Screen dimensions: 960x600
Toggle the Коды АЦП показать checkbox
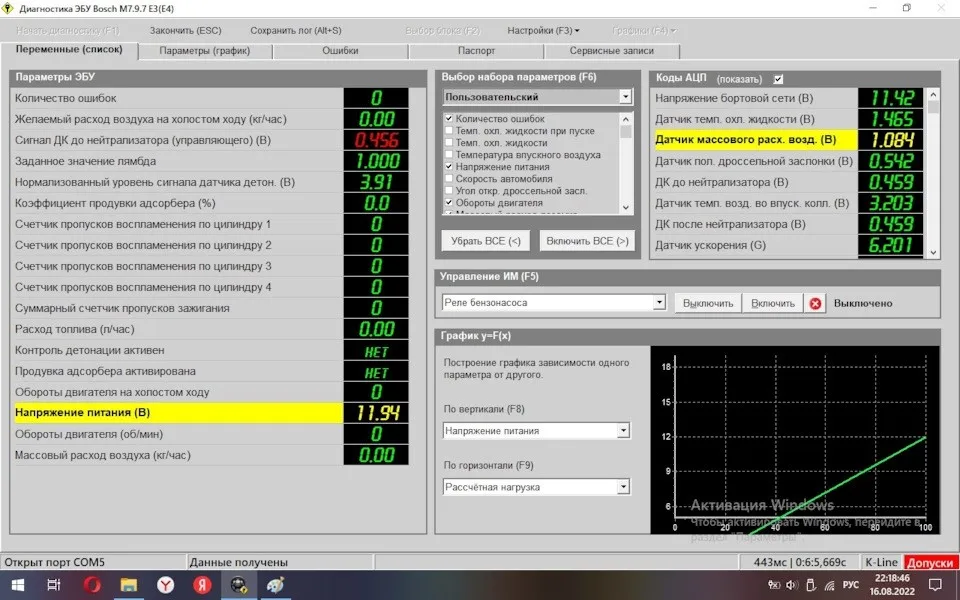pos(779,79)
